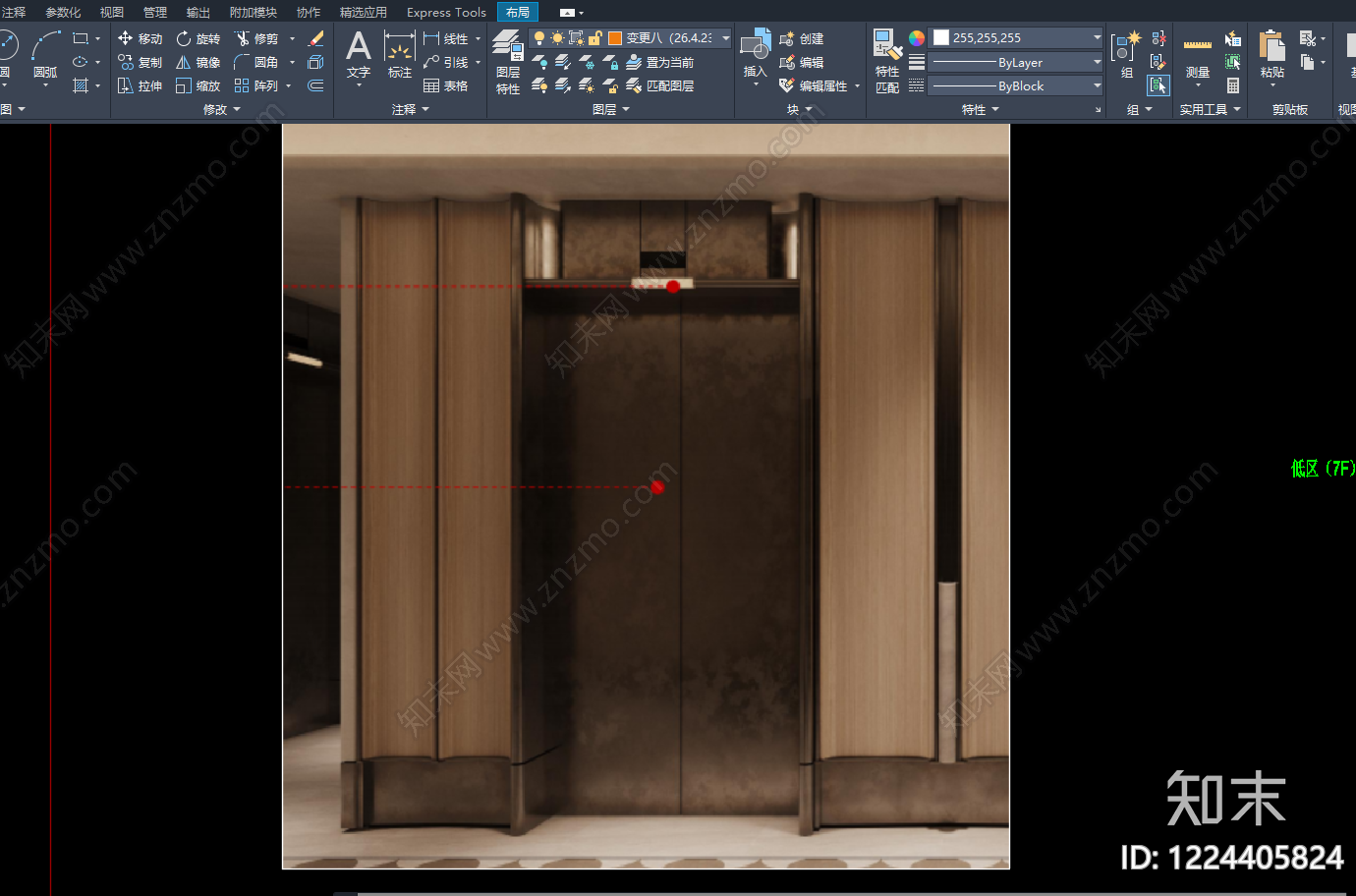The width and height of the screenshot is (1356, 896).
Task: Click the white 255,255,255 color swatch
Action: [941, 37]
